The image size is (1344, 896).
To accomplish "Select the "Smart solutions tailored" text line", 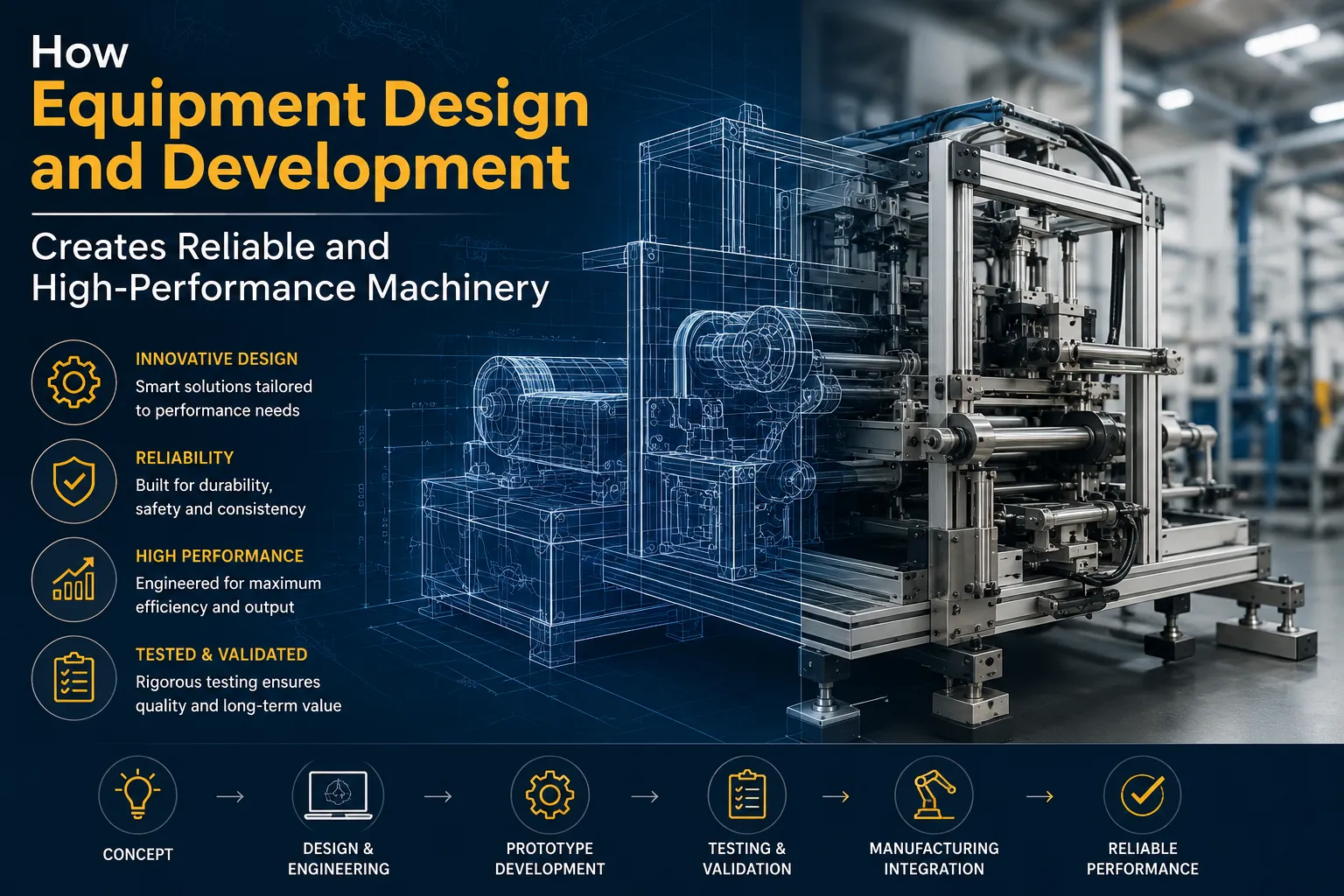I will tap(224, 386).
